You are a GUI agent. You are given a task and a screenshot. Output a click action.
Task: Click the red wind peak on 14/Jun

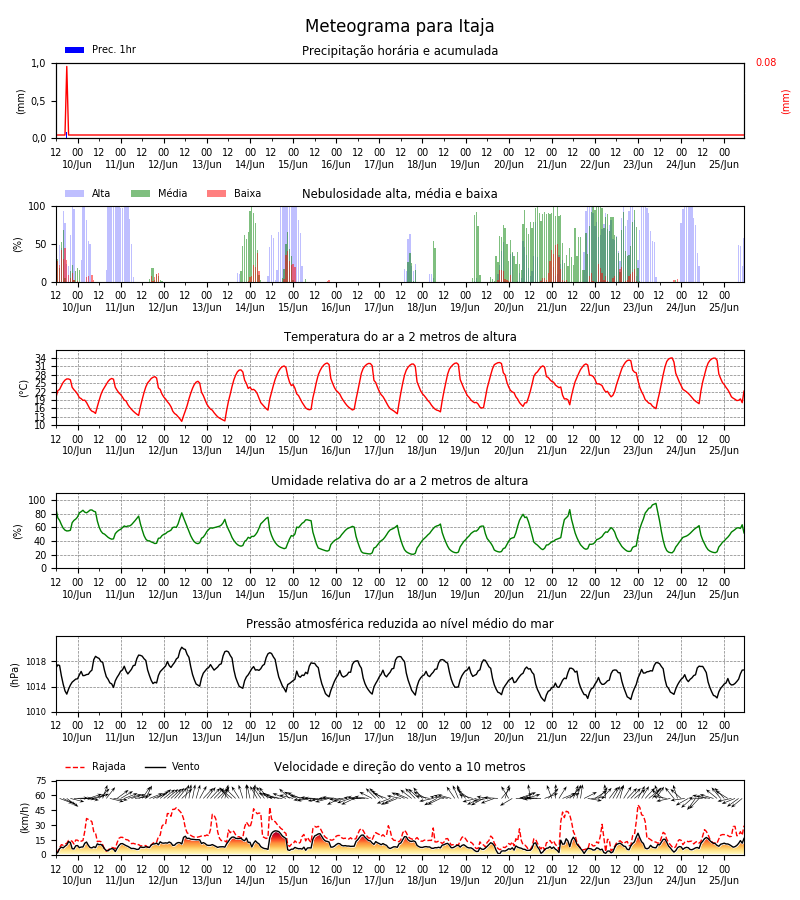point(278,839)
